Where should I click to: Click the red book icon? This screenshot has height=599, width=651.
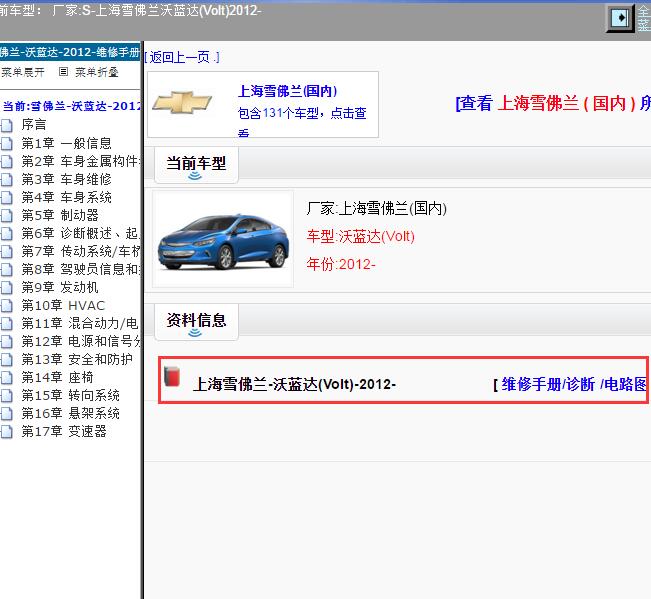pos(172,377)
